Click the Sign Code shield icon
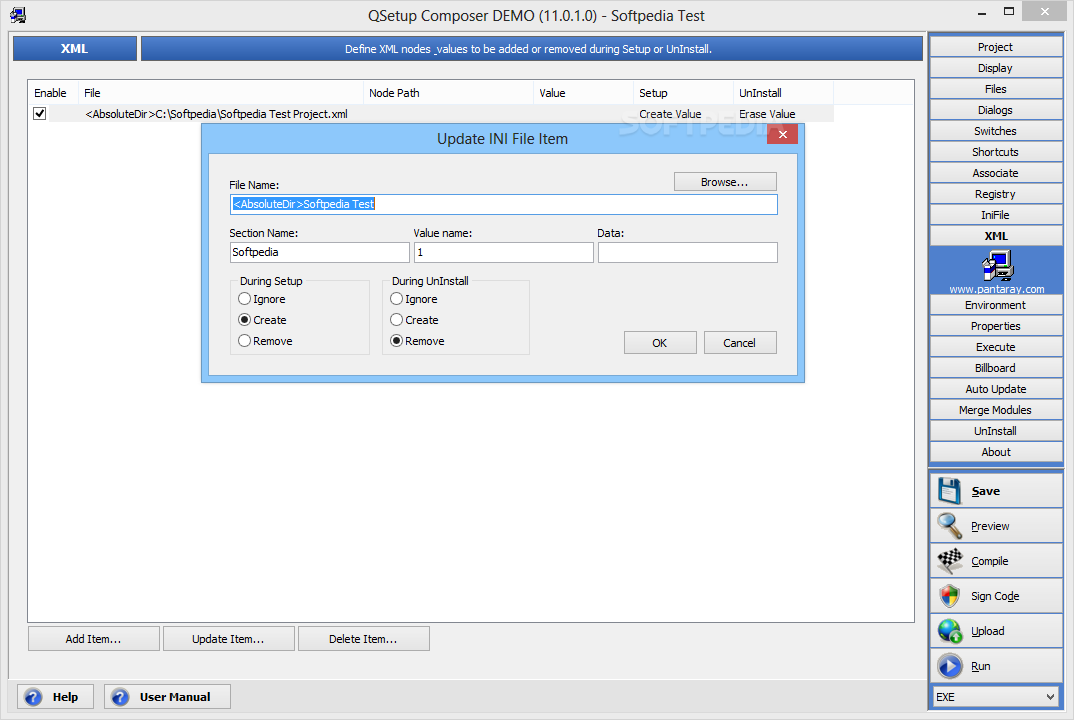This screenshot has height=720, width=1074. point(949,596)
